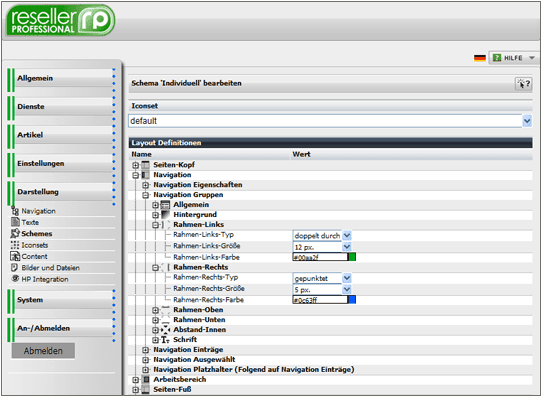Expand the Seiten-Kopf tree node

tap(136, 165)
